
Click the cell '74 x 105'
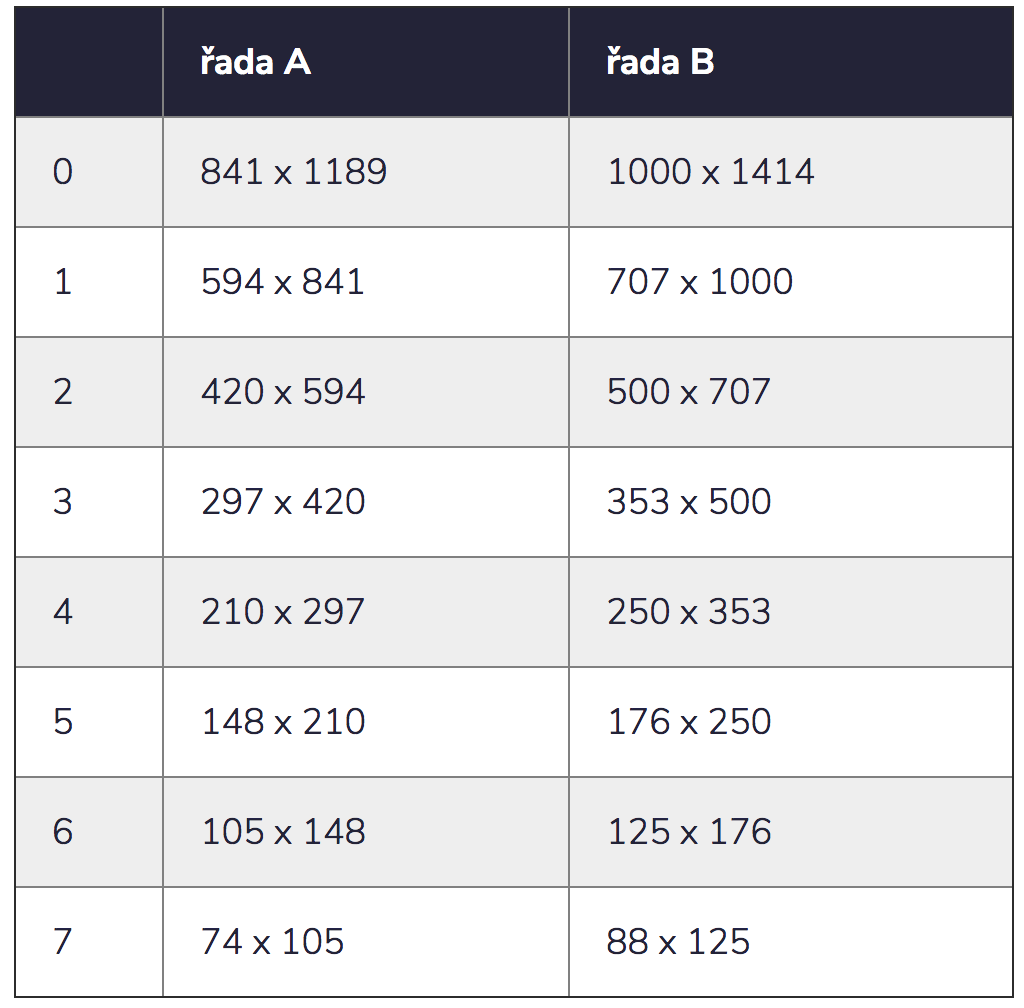[x=366, y=942]
